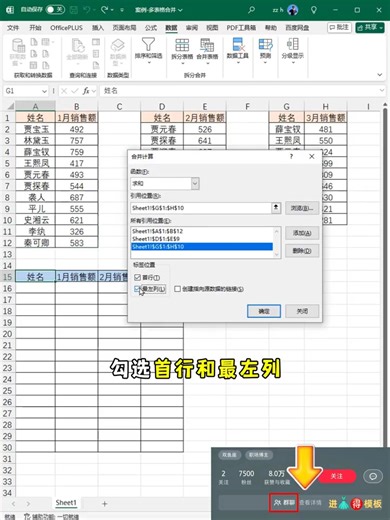Click the select-all corner of the sheet
This screenshot has height=520, width=390.
(x=10, y=106)
